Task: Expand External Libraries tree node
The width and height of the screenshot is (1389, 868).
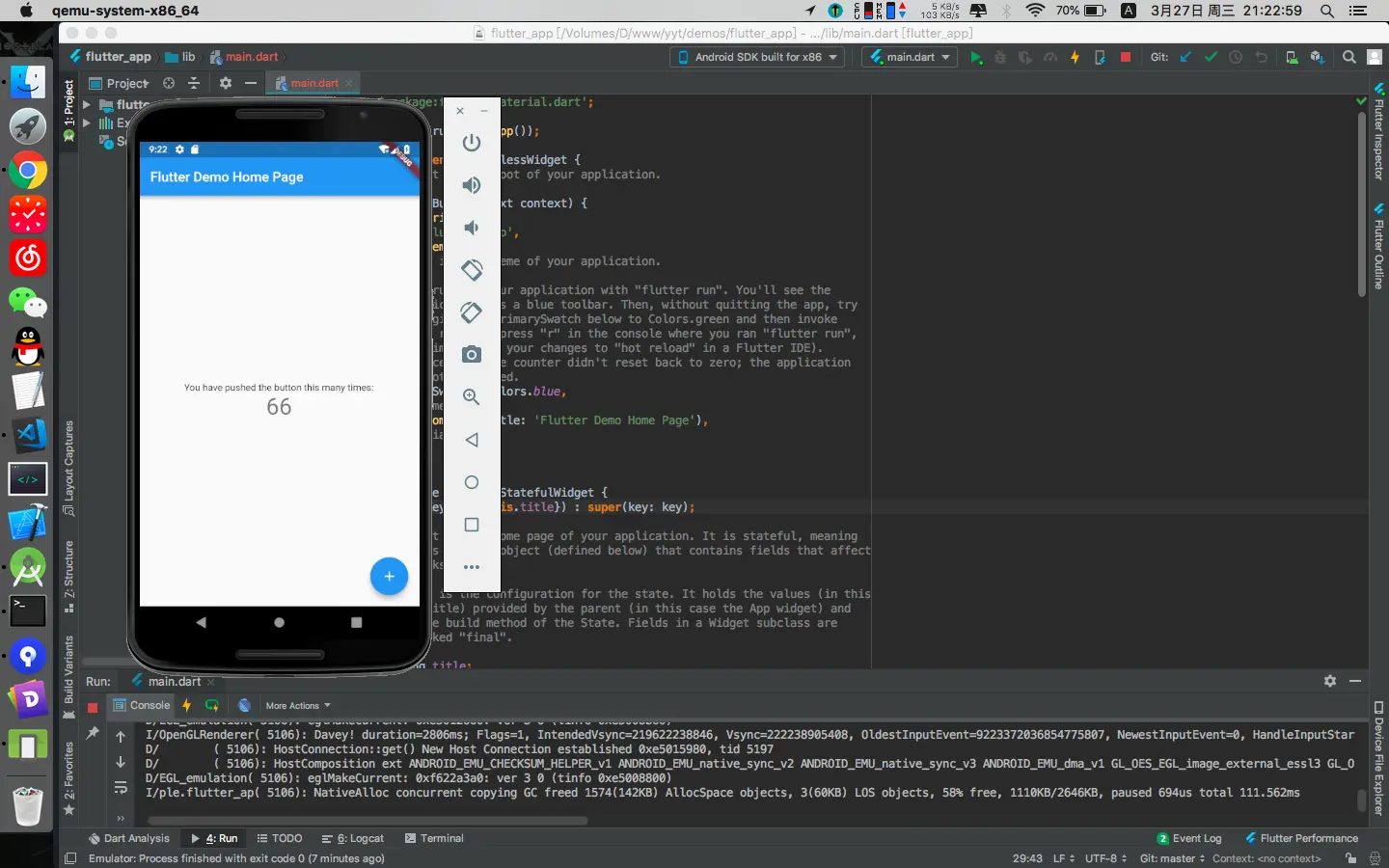Action: 86,122
